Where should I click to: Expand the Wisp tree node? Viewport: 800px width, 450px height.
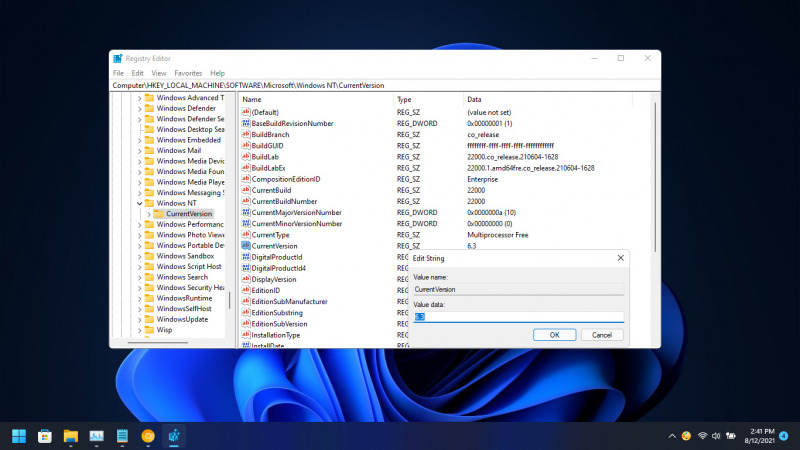[139, 330]
